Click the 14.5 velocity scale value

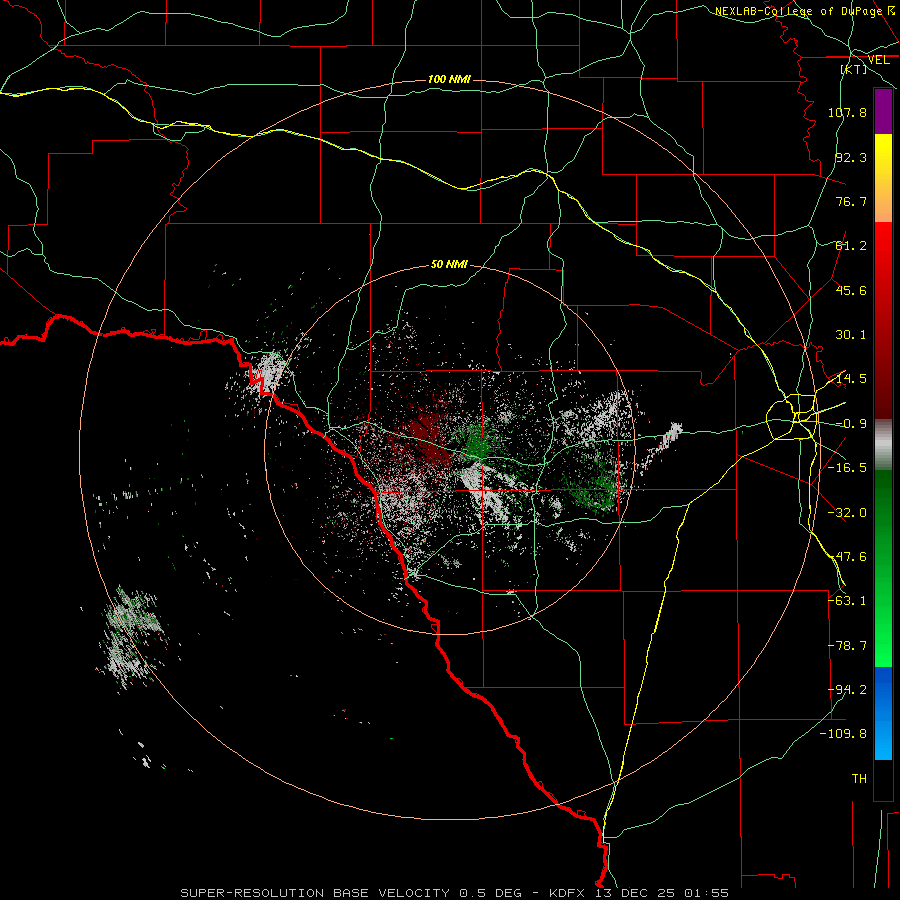(851, 379)
